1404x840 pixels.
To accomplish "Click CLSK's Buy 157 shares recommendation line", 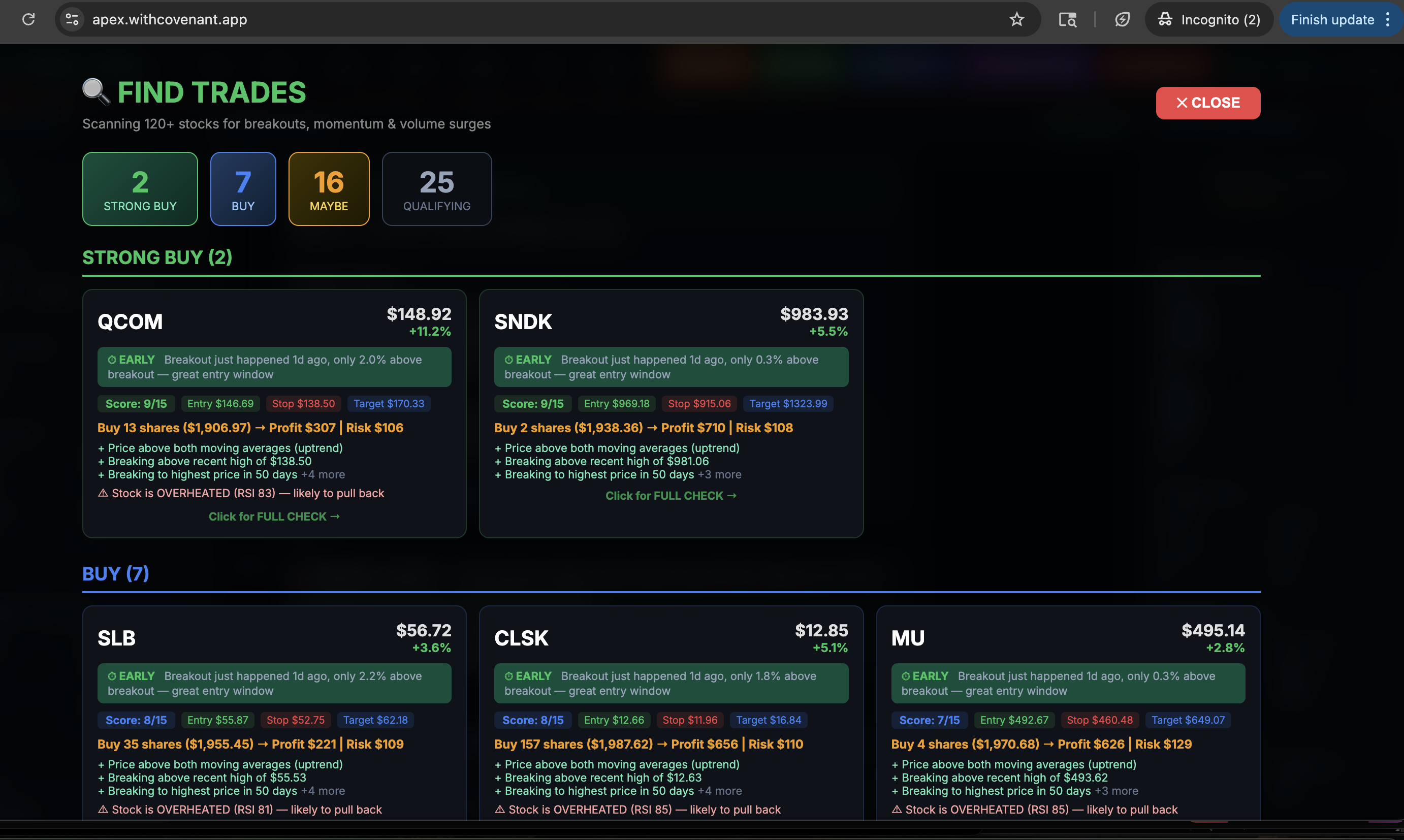I will (x=648, y=744).
